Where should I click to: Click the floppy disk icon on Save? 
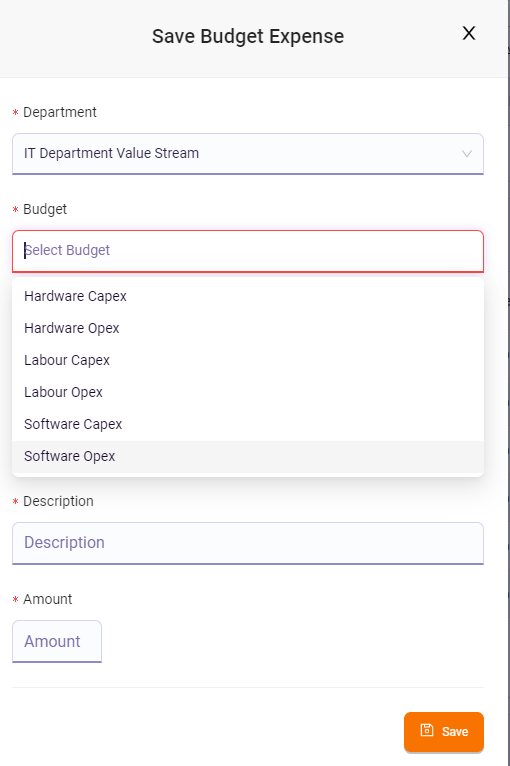click(427, 730)
